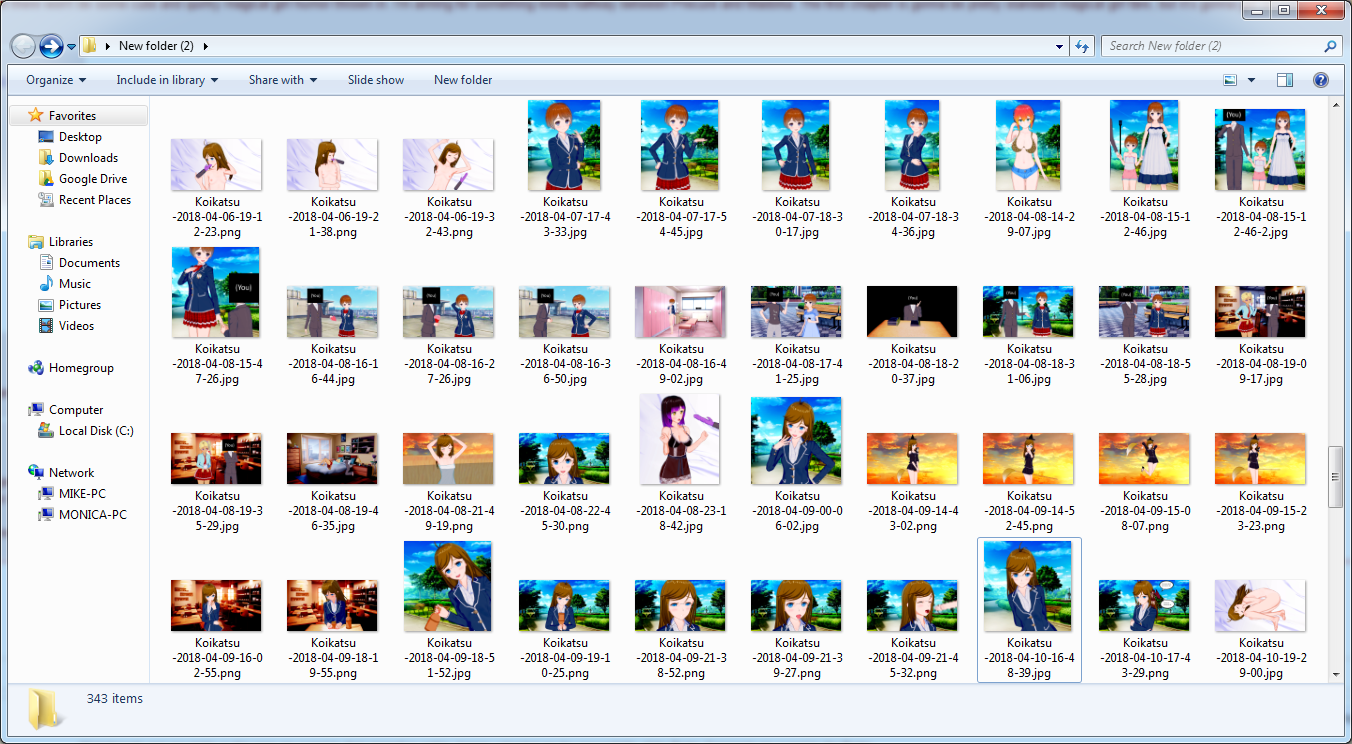Open the Help question mark icon
Screen dimensions: 1352x744
[1320, 80]
